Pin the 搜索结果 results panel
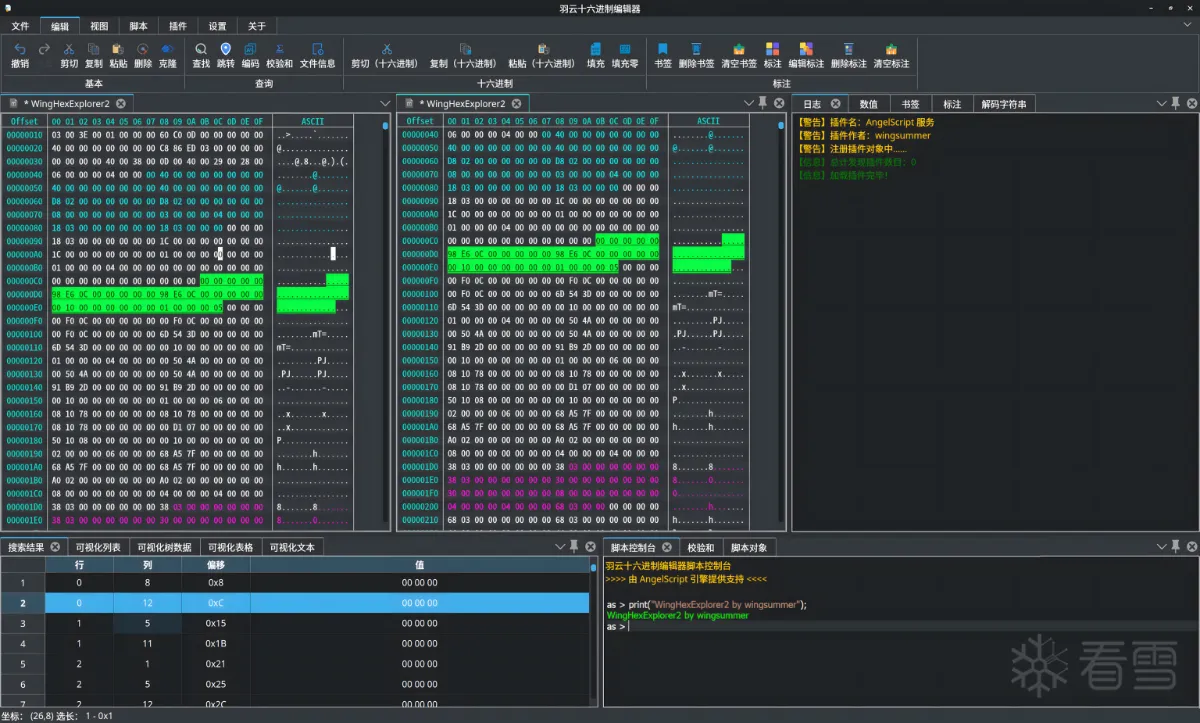The image size is (1200, 723). 574,546
